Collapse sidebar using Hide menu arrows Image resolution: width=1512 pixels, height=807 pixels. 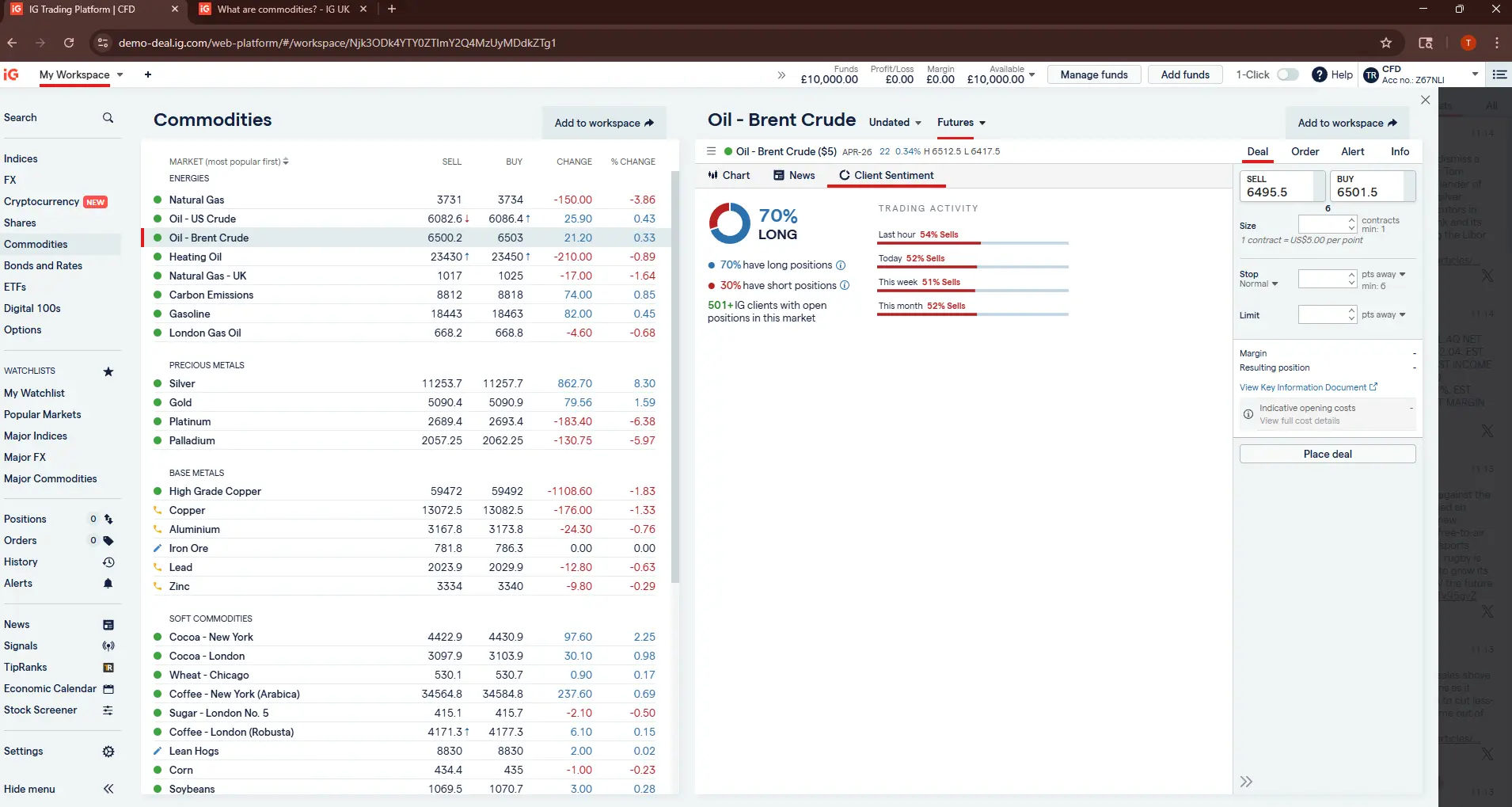108,789
